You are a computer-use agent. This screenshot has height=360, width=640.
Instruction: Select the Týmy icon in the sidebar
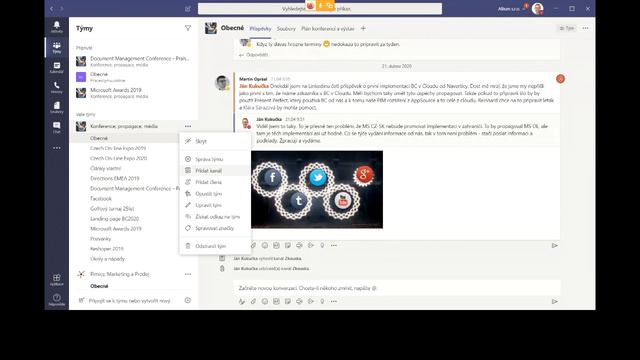pyautogui.click(x=57, y=47)
